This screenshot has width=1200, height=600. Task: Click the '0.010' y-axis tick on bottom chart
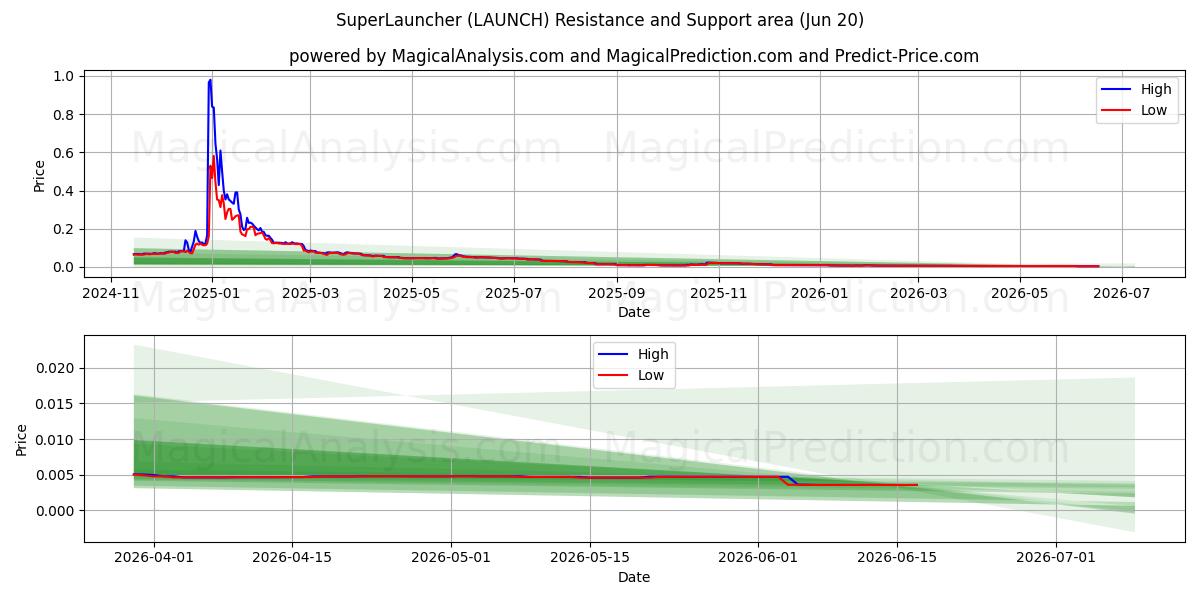55,440
